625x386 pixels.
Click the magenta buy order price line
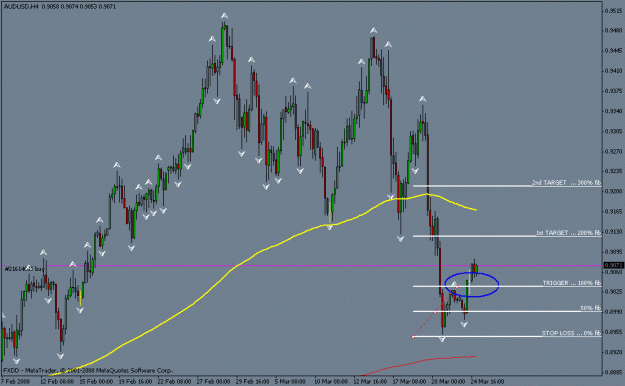303,266
